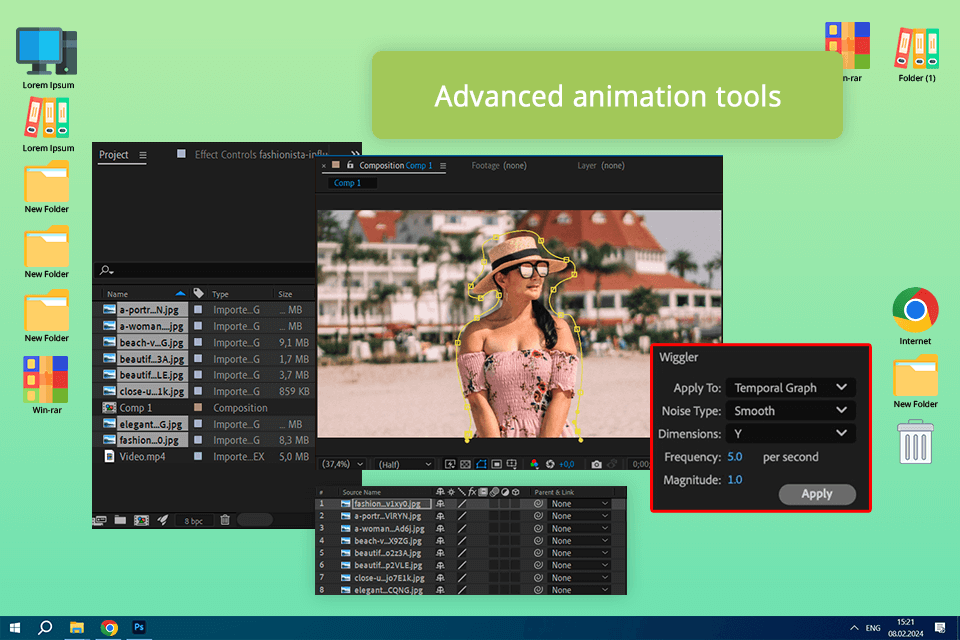Click the Apply button in Wiggler
The image size is (960, 640).
click(x=817, y=494)
